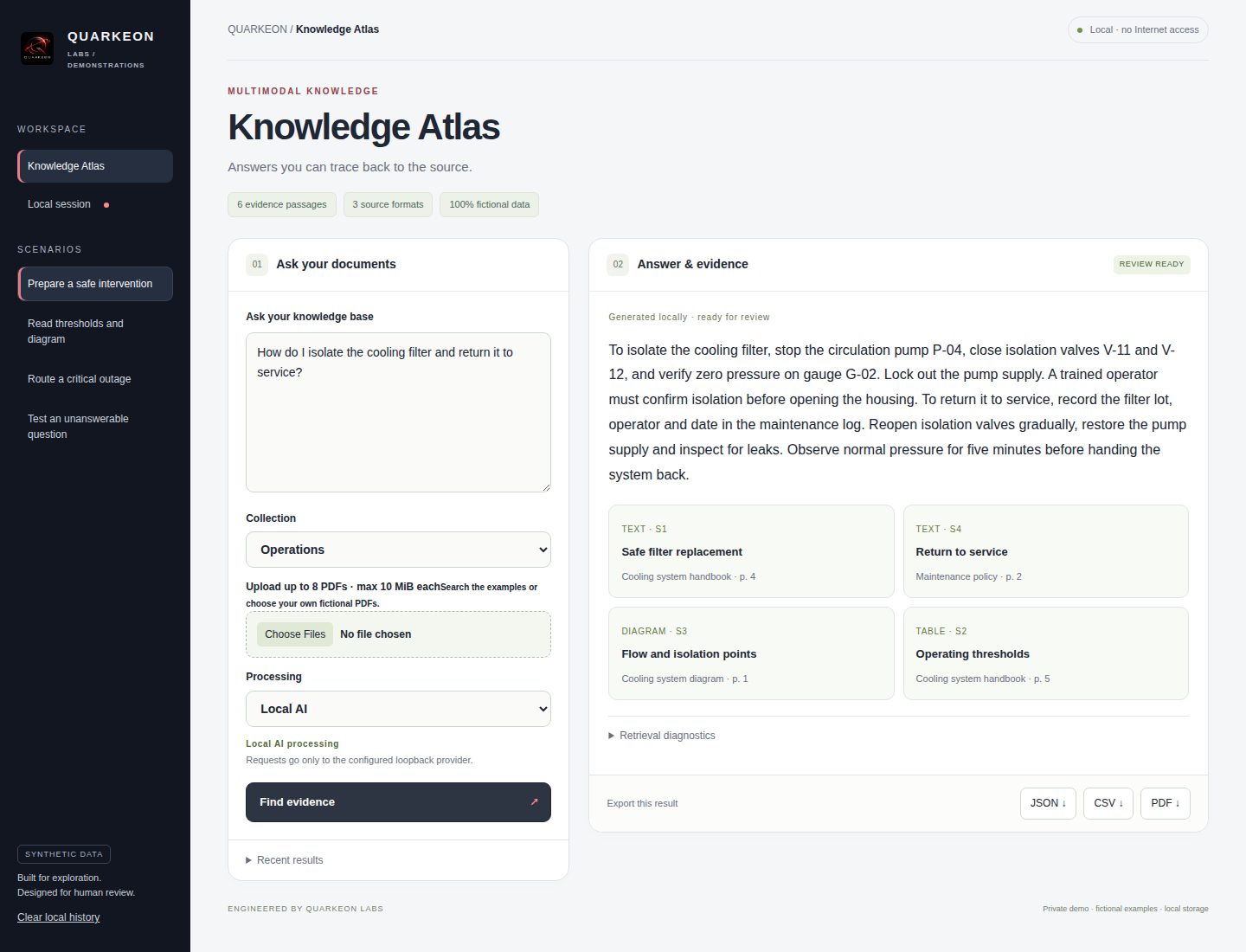The height and width of the screenshot is (952, 1246).
Task: Click the REVIEW READY status badge
Action: tap(1152, 264)
